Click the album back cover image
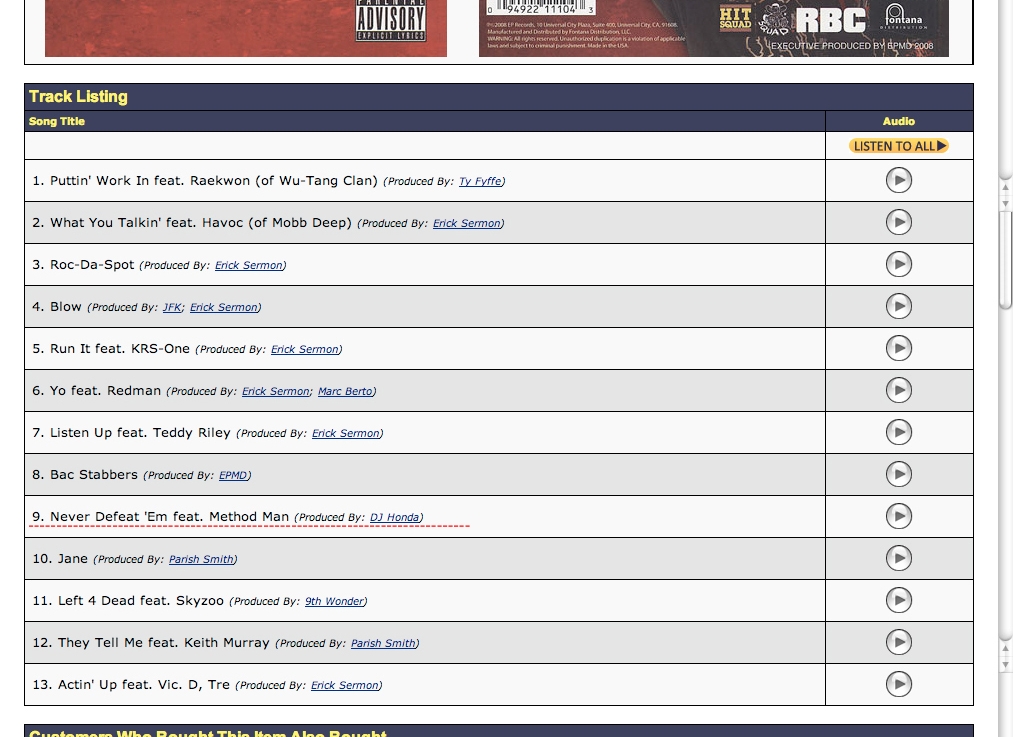1013x737 pixels. [713, 28]
